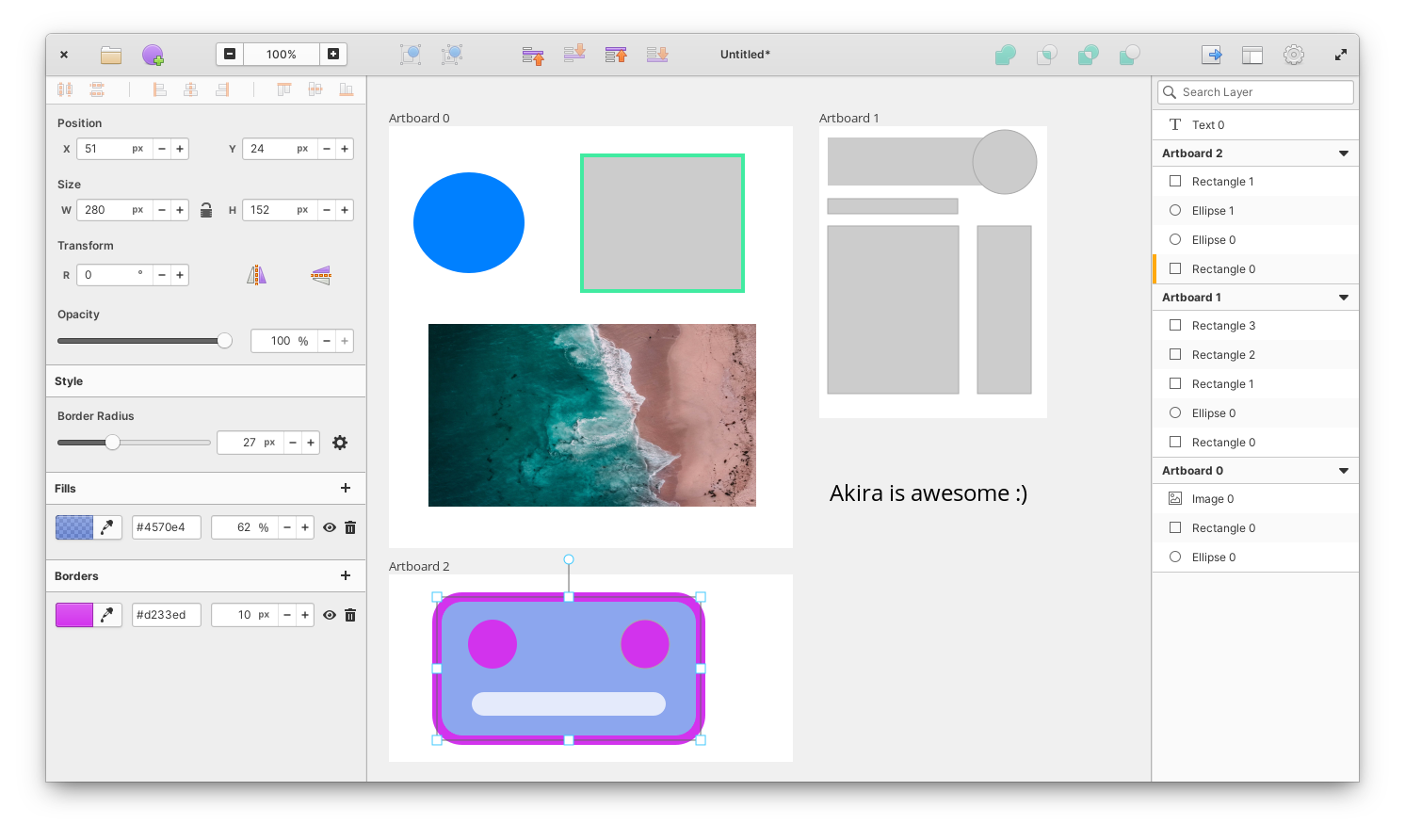Open the folder icon to load a file
The image size is (1405, 840).
tap(111, 55)
